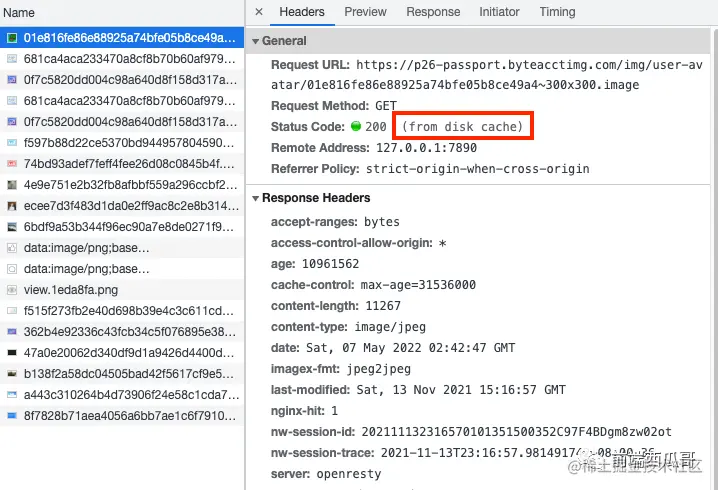Click the green 200 status indicator dot
This screenshot has width=718, height=490.
pyautogui.click(x=356, y=126)
